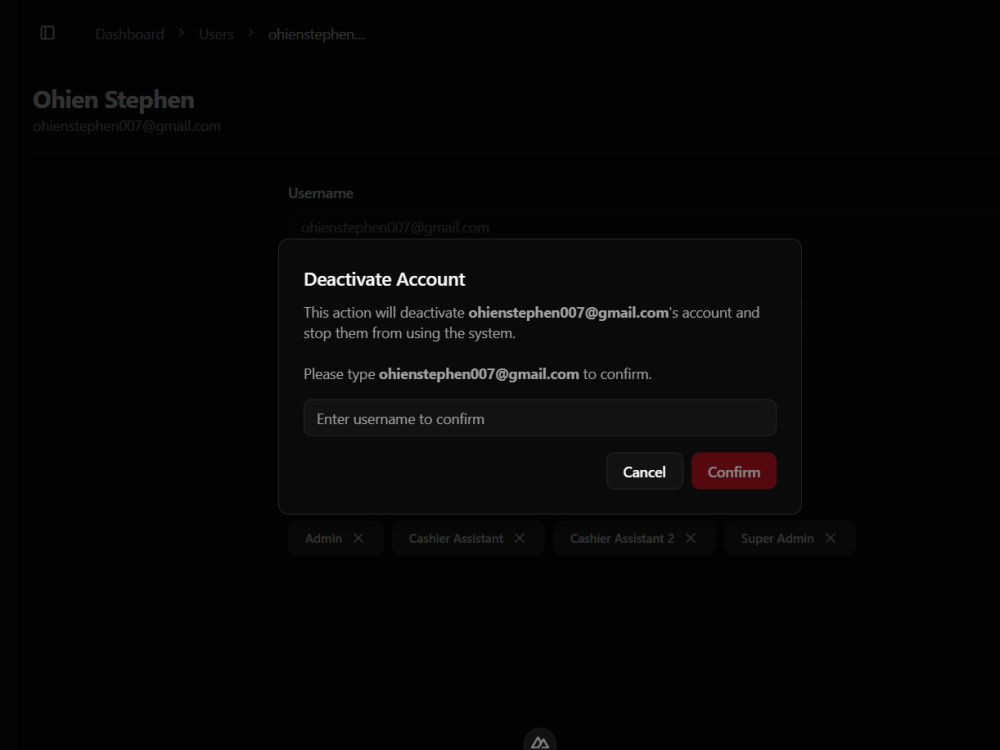
Task: Toggle the sidebar panel icon
Action: (47, 33)
